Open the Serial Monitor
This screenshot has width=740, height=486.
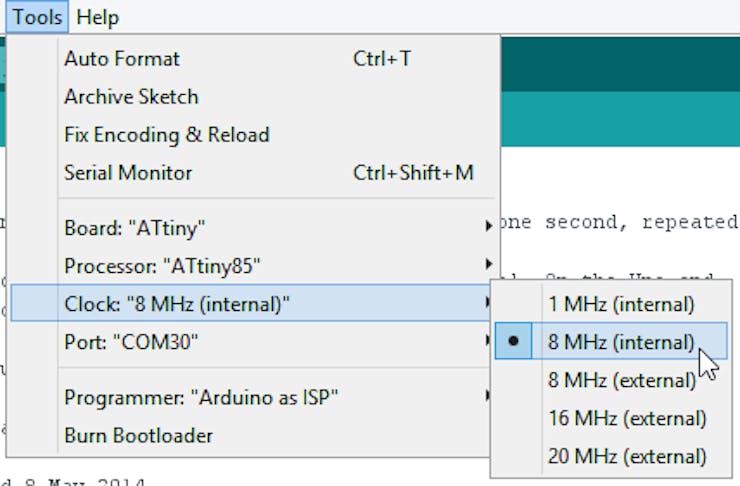pyautogui.click(x=128, y=173)
